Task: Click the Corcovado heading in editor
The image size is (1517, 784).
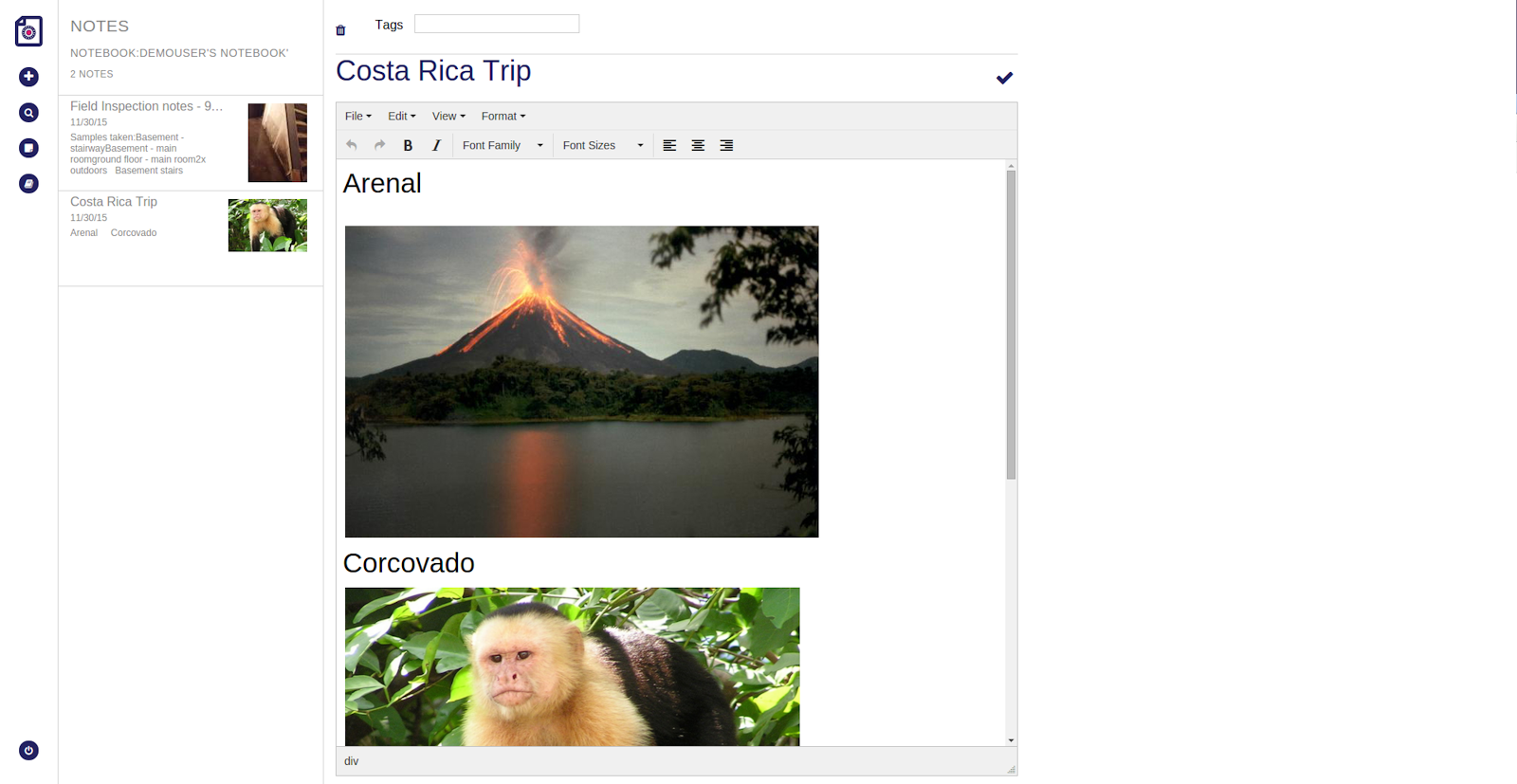Action: click(x=409, y=563)
